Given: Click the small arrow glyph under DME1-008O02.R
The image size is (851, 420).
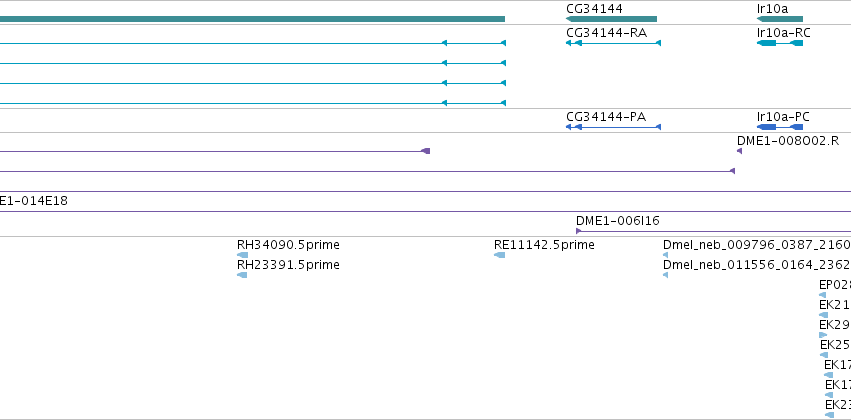Looking at the screenshot, I should (739, 151).
